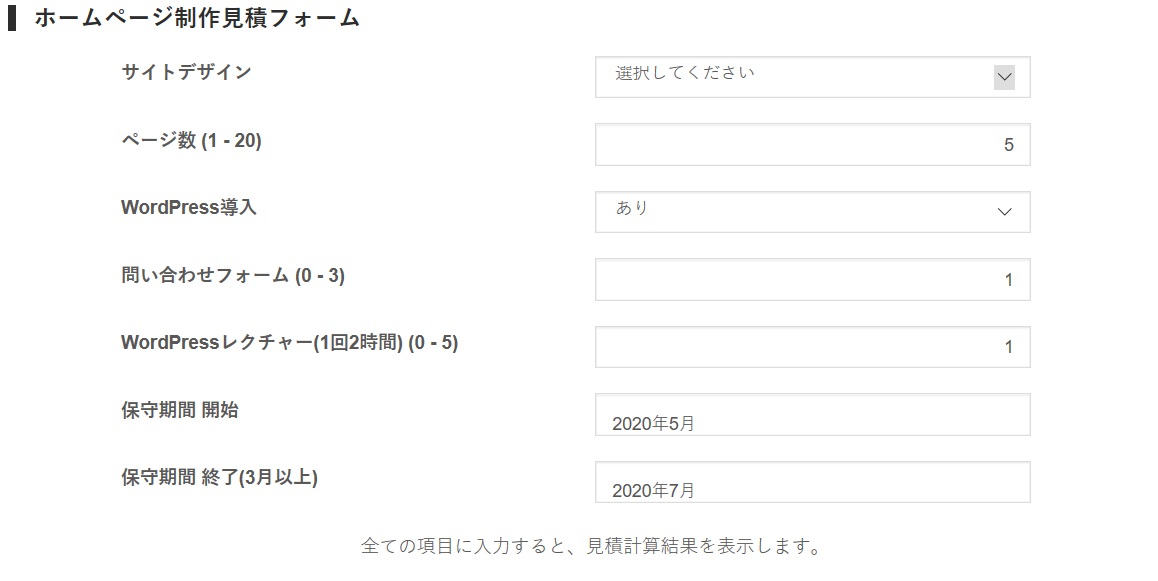Viewport: 1158px width, 581px height.
Task: Click the 保守期間 終了(3月以上) label
Action: [219, 477]
